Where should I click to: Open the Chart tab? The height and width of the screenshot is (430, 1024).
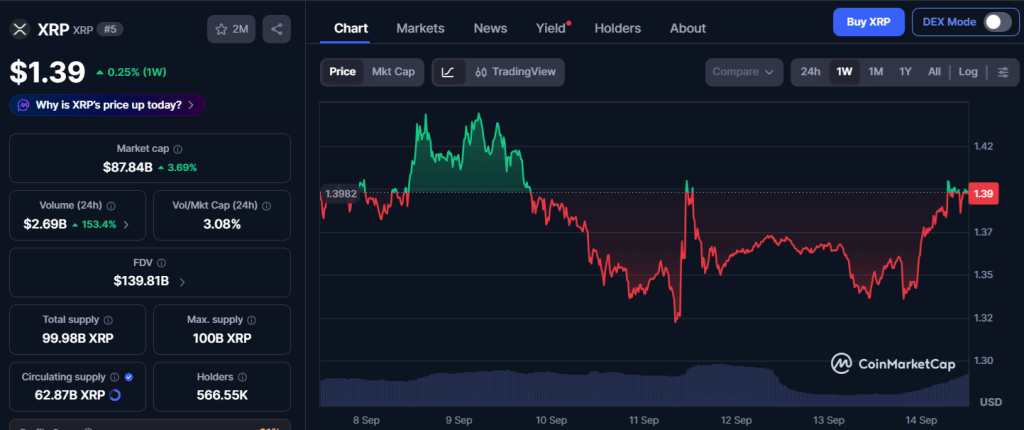click(351, 28)
